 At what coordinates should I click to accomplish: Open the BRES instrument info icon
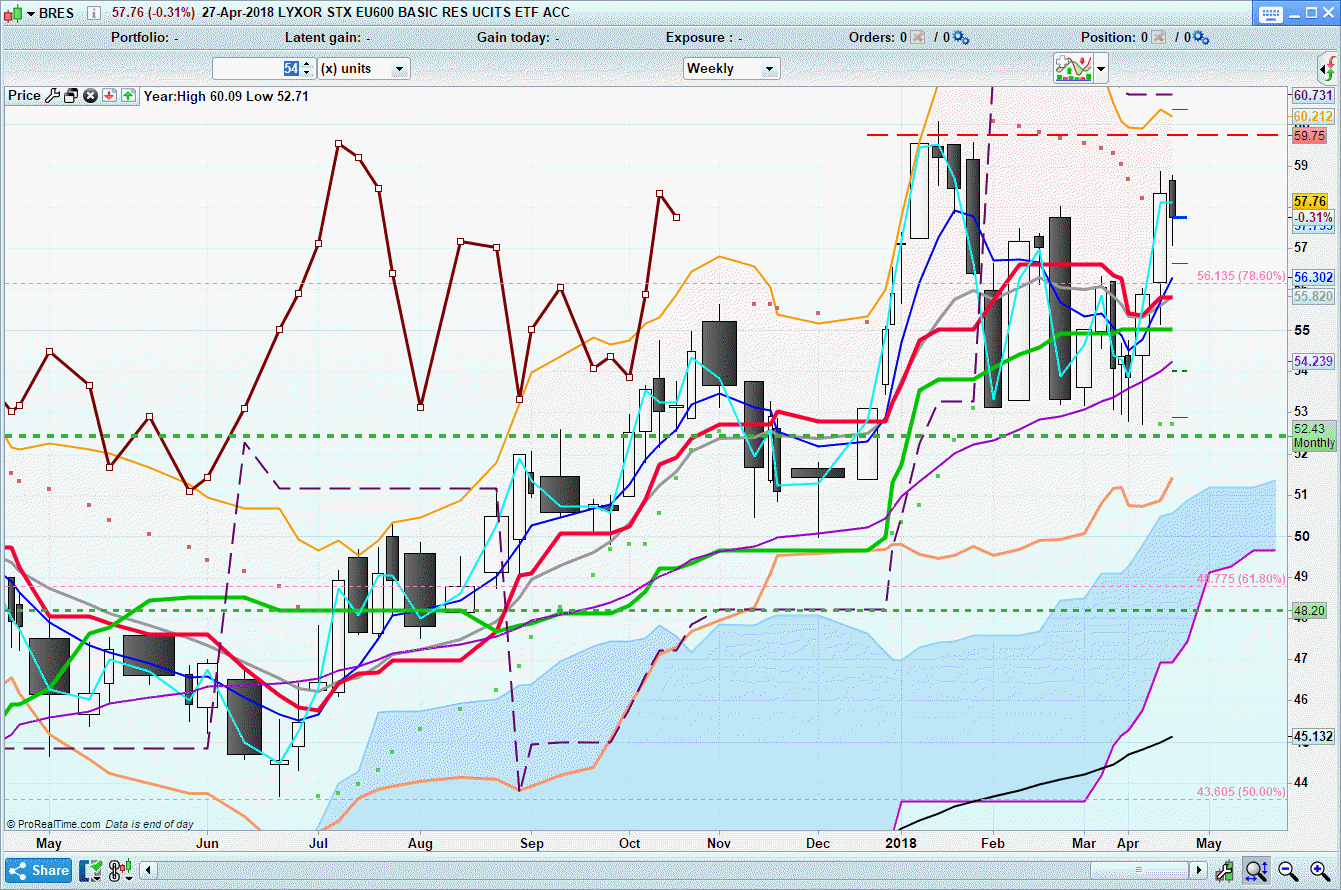(93, 13)
